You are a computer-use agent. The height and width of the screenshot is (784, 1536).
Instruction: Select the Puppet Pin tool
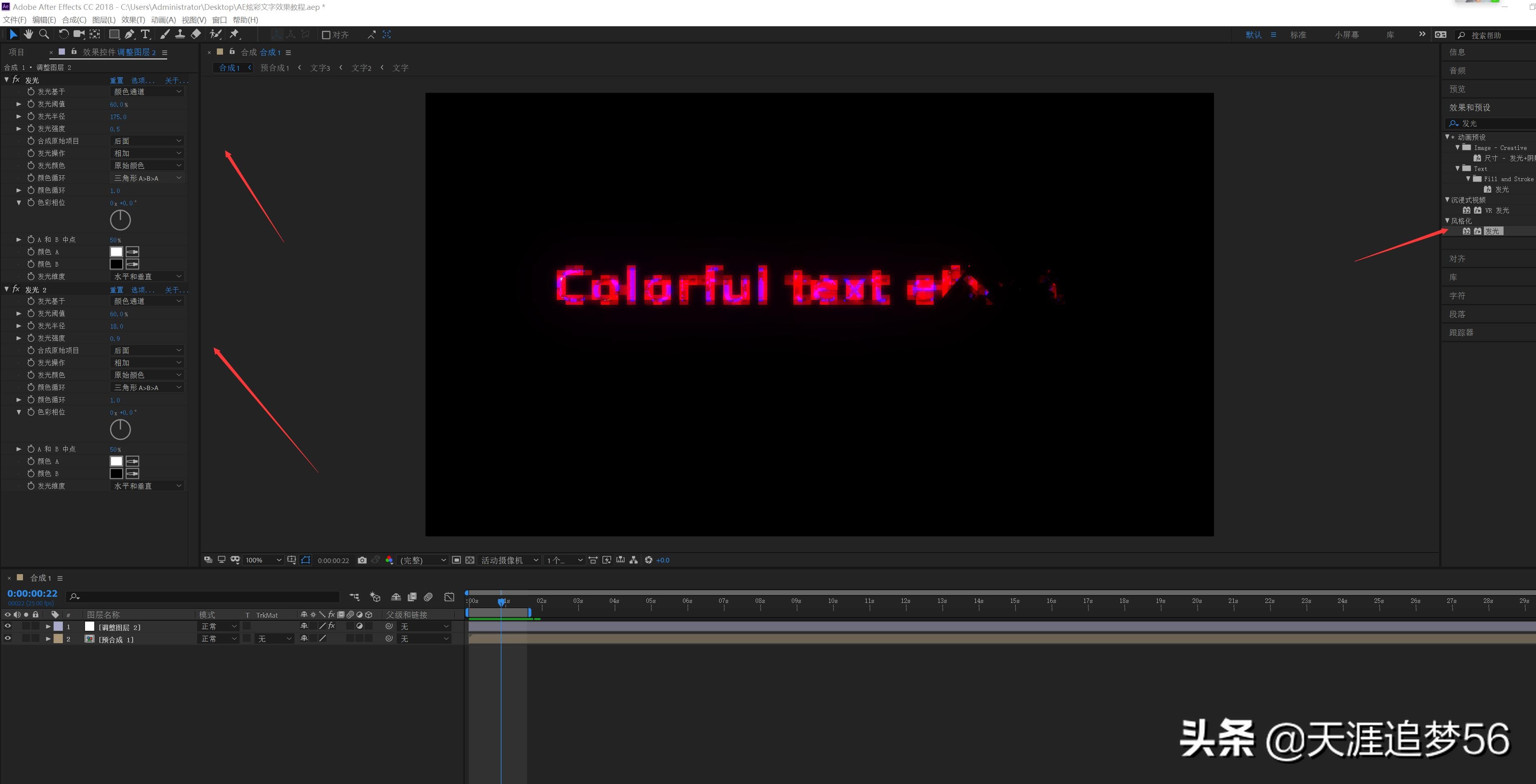[235, 34]
